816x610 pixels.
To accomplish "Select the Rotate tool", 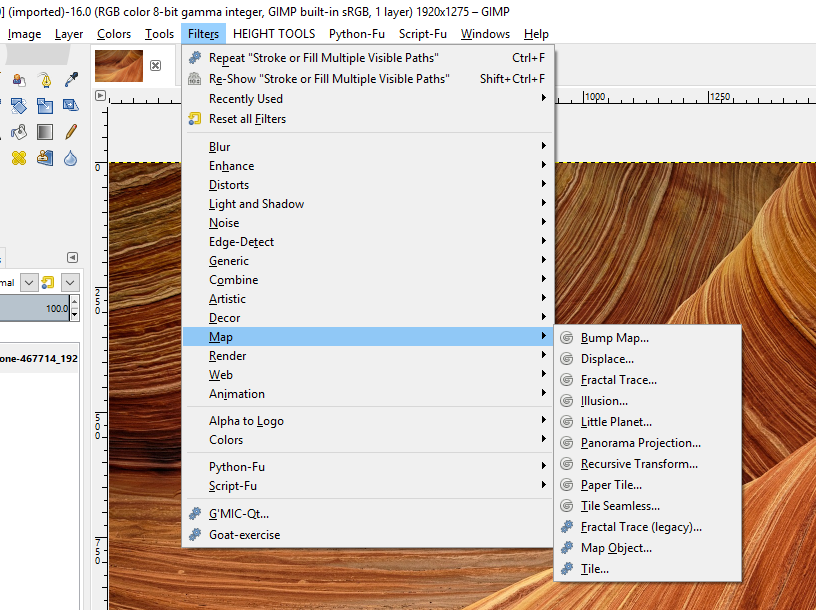I will pyautogui.click(x=19, y=106).
